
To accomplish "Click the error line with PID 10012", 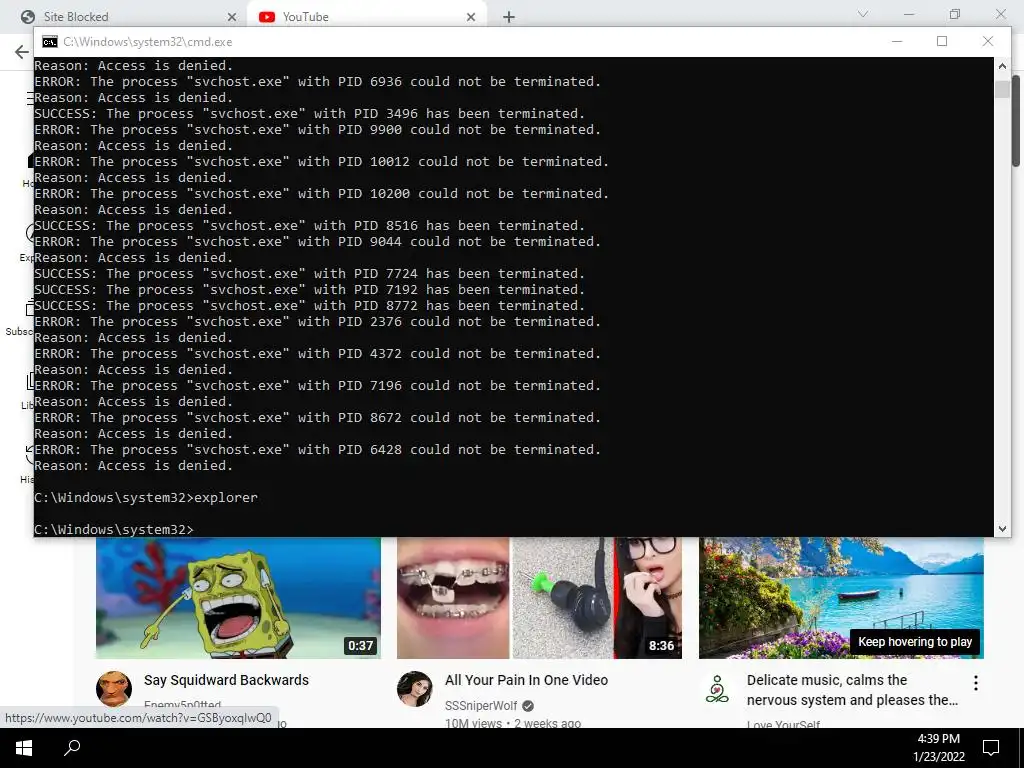I will [321, 162].
